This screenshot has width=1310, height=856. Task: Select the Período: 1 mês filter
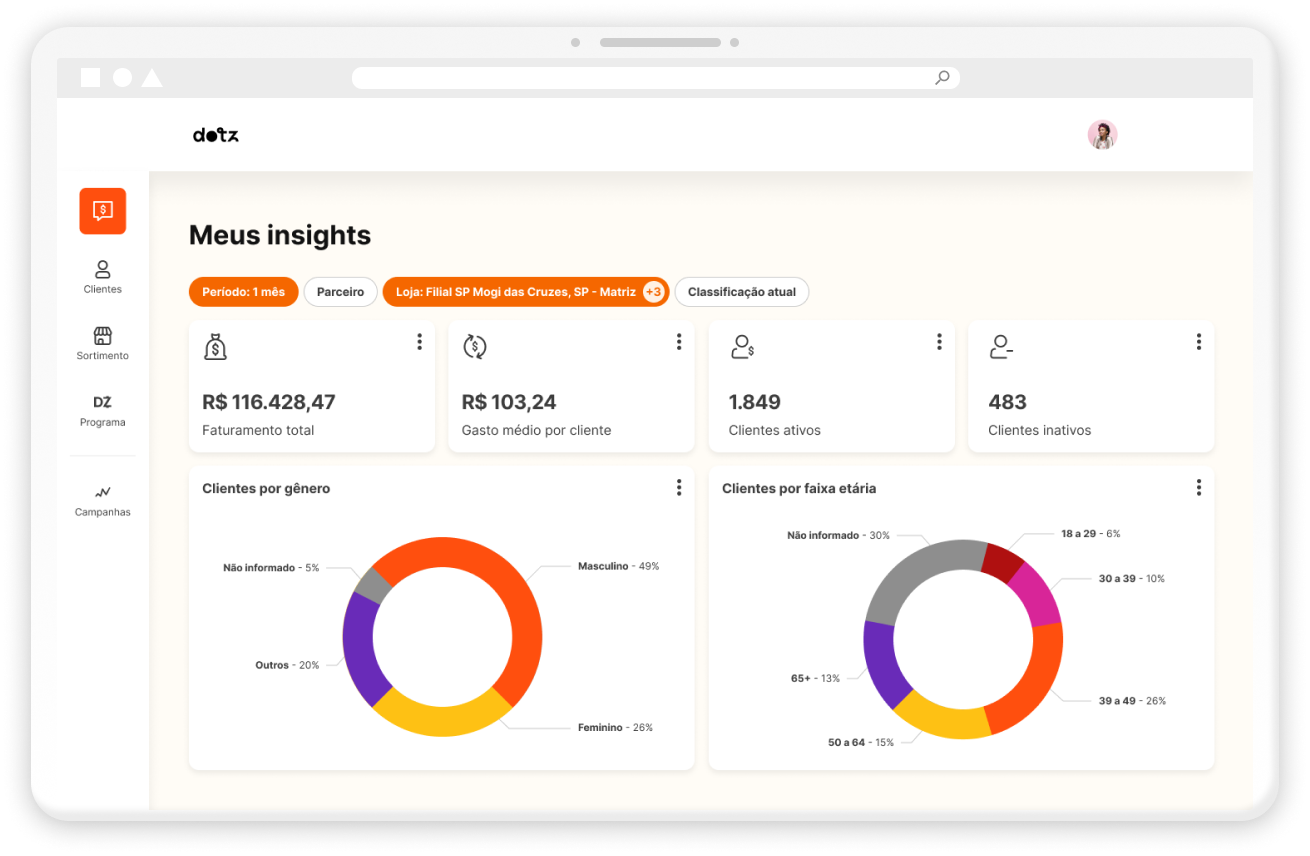point(243,292)
